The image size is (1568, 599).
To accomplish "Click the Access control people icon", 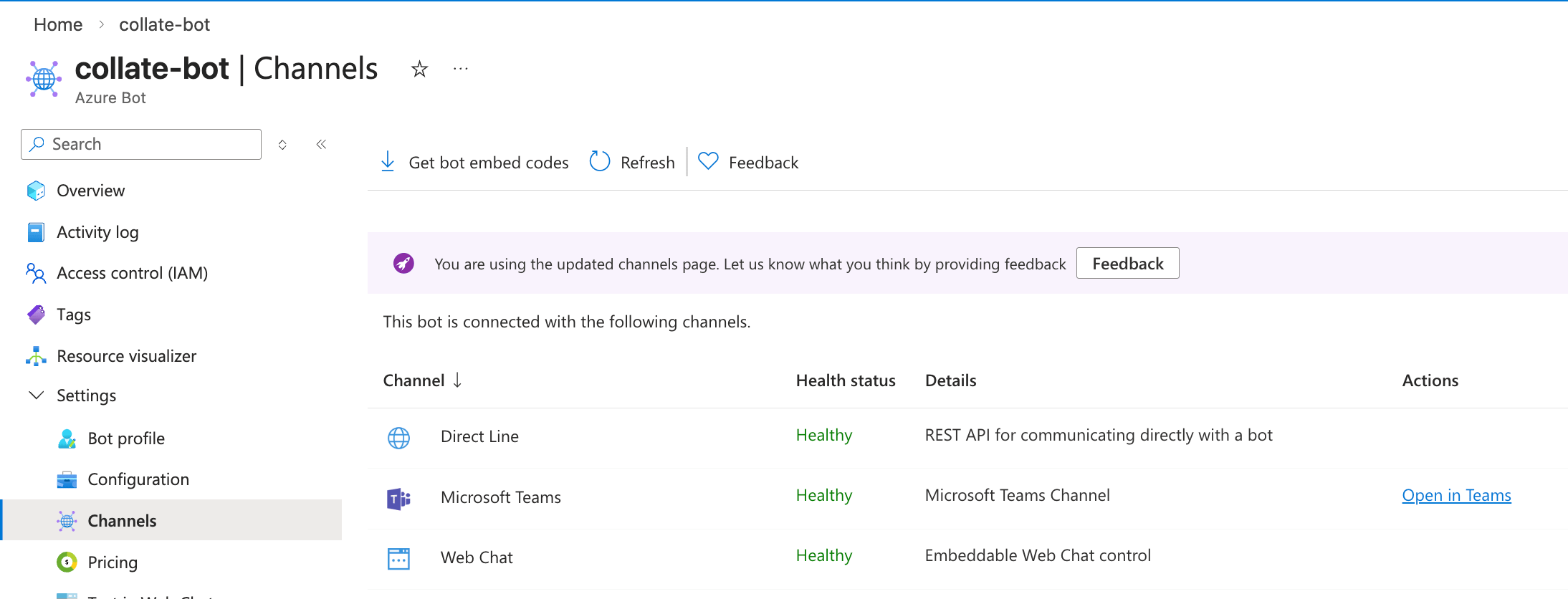I will pos(36,273).
